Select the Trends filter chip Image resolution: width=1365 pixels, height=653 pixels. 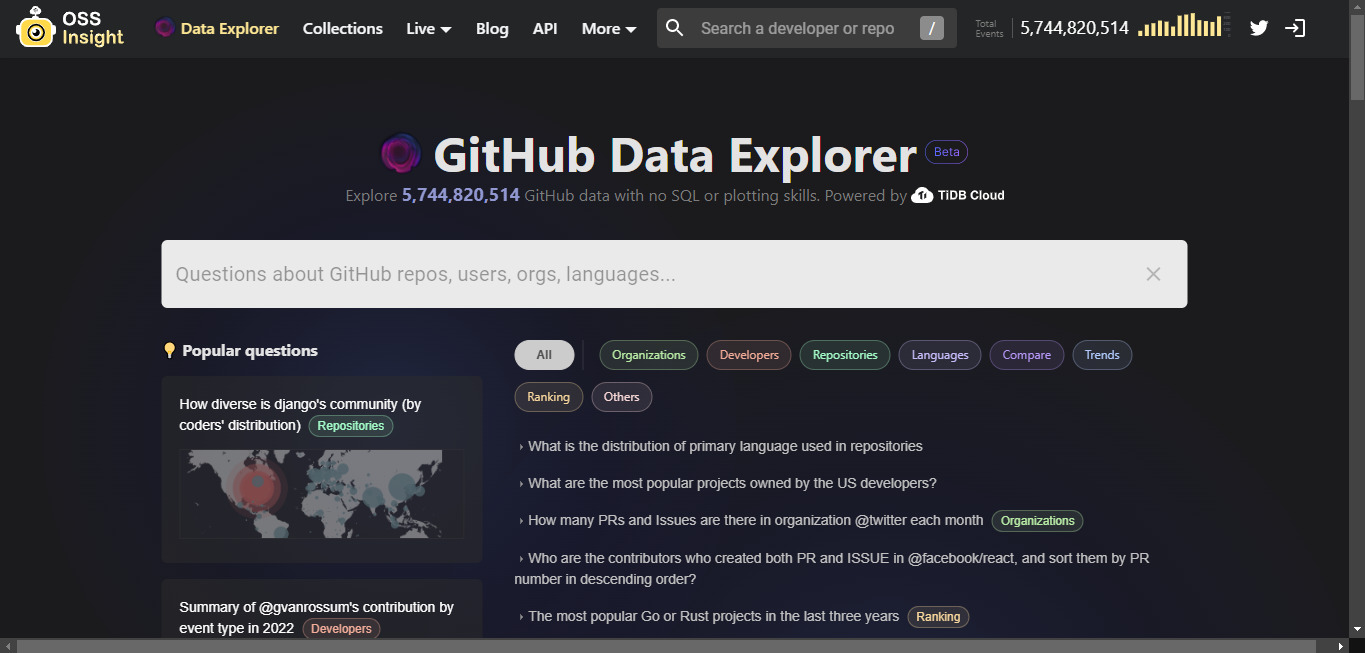tap(1102, 355)
